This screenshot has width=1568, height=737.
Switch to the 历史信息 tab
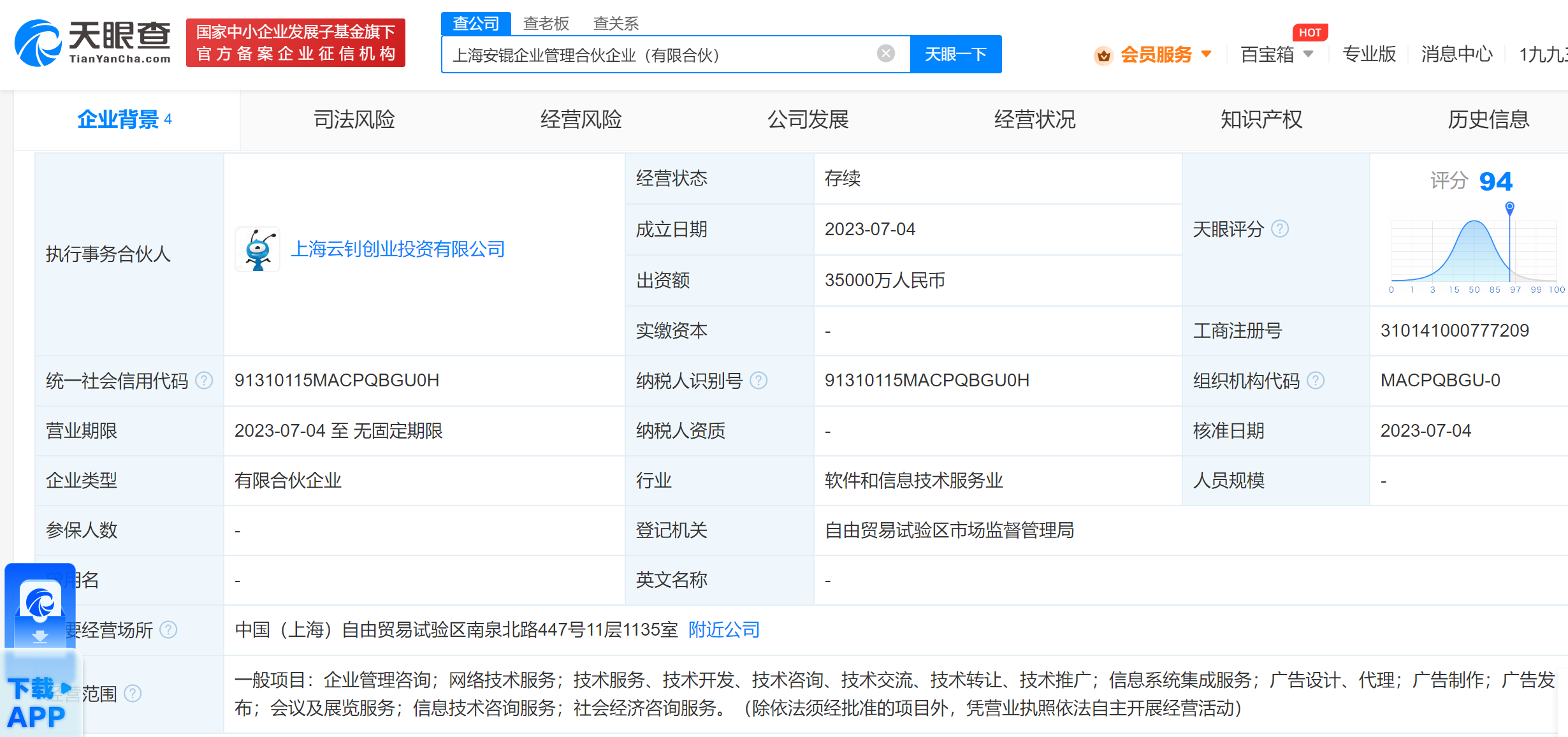click(1488, 119)
